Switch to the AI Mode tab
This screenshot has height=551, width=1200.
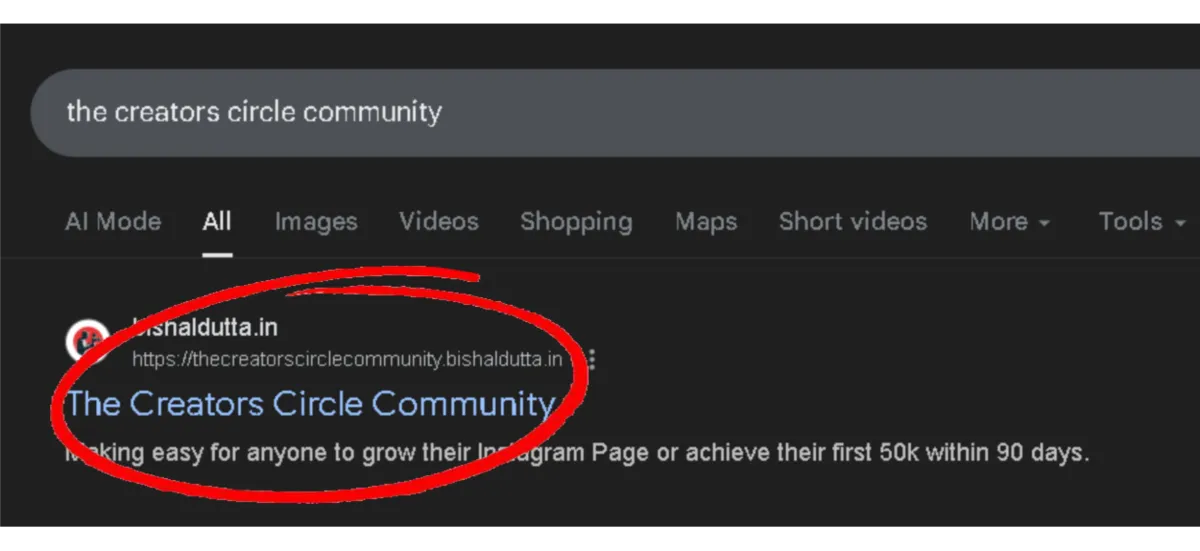point(113,222)
